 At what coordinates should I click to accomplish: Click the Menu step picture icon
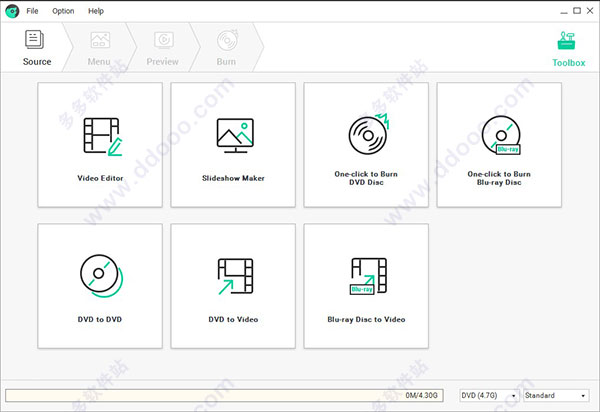click(x=100, y=40)
